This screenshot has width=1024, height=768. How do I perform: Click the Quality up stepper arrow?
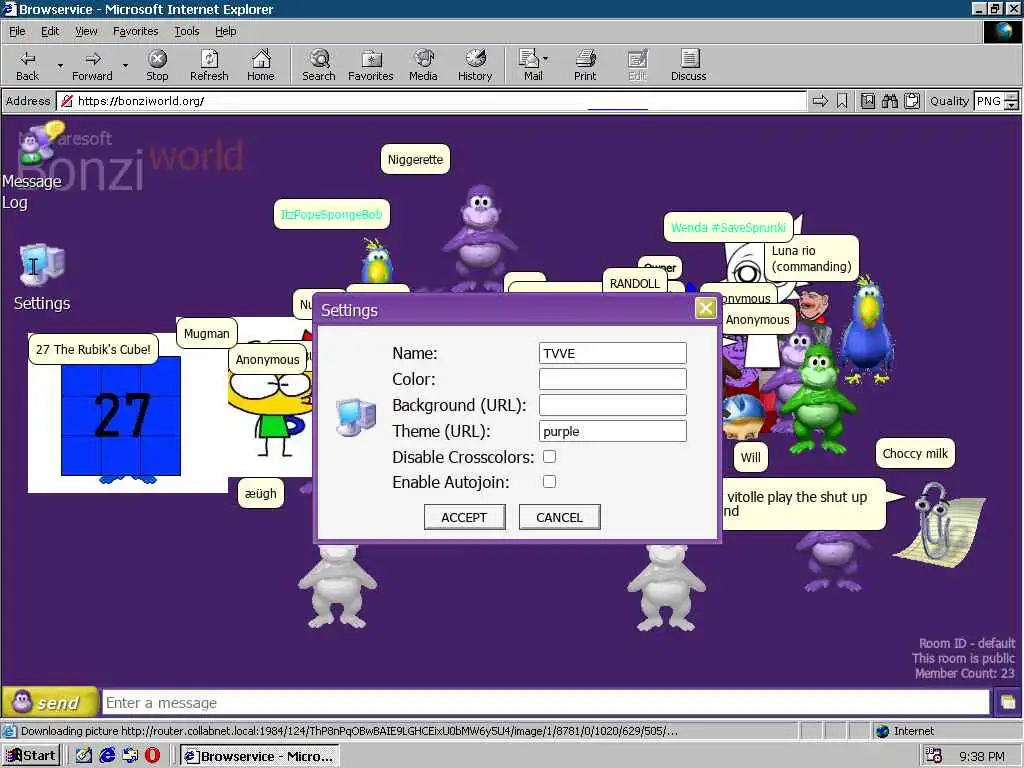[x=1012, y=97]
